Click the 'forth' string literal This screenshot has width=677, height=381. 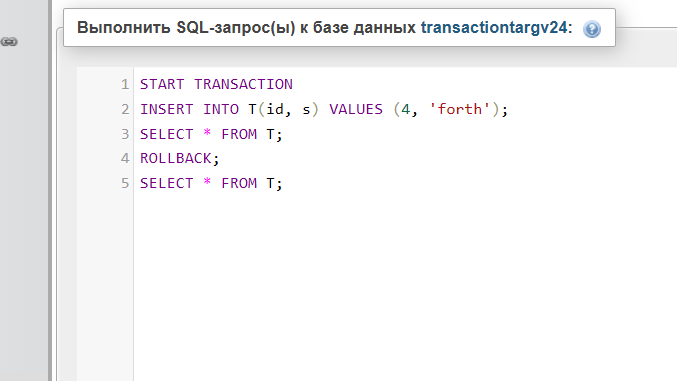point(459,109)
